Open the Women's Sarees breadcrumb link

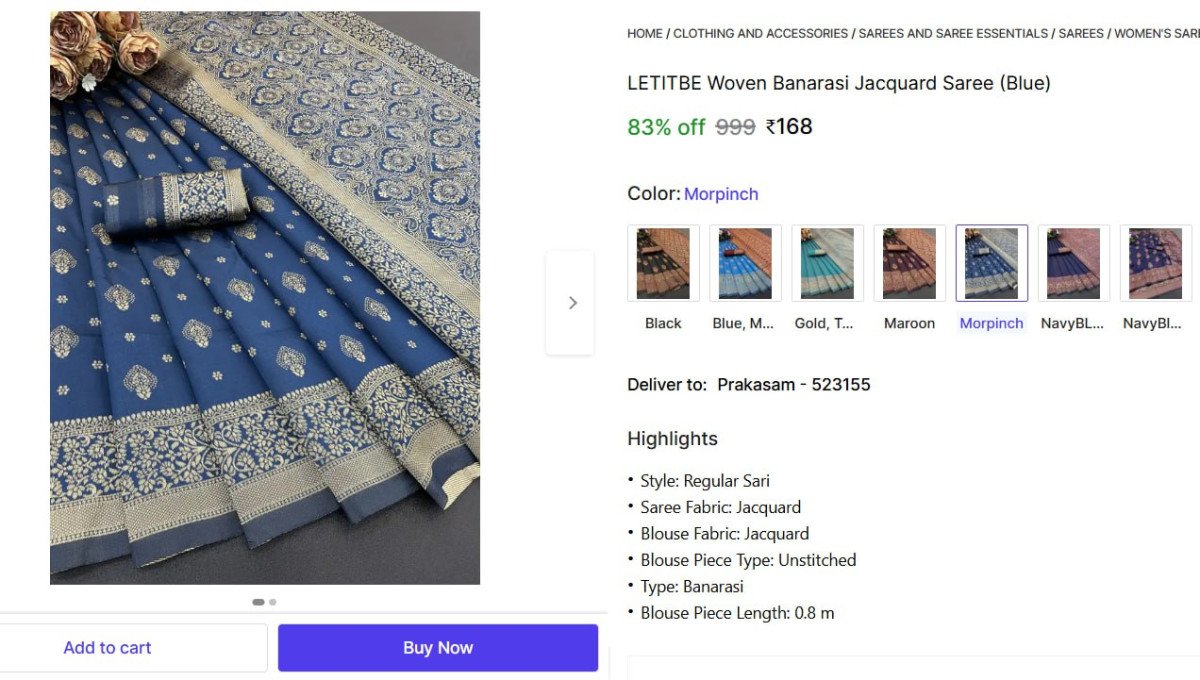click(x=1157, y=34)
